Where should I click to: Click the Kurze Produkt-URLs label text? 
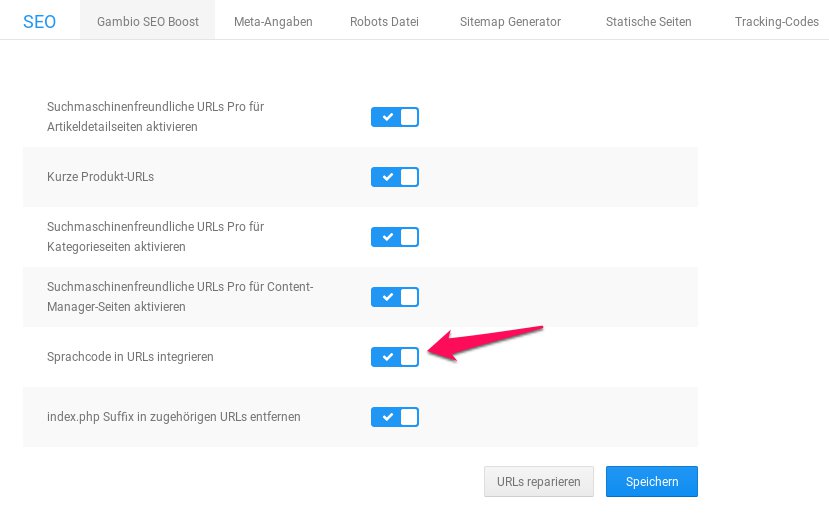[100, 177]
